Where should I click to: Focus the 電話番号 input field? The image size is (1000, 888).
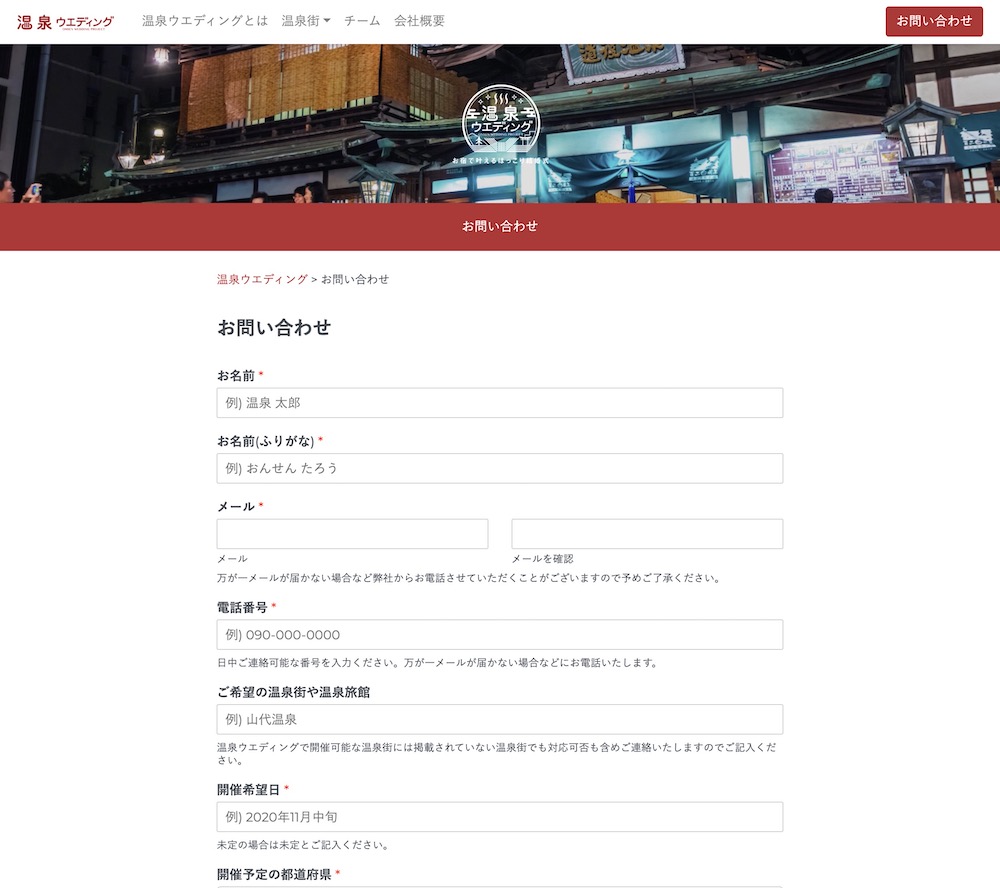pos(499,635)
